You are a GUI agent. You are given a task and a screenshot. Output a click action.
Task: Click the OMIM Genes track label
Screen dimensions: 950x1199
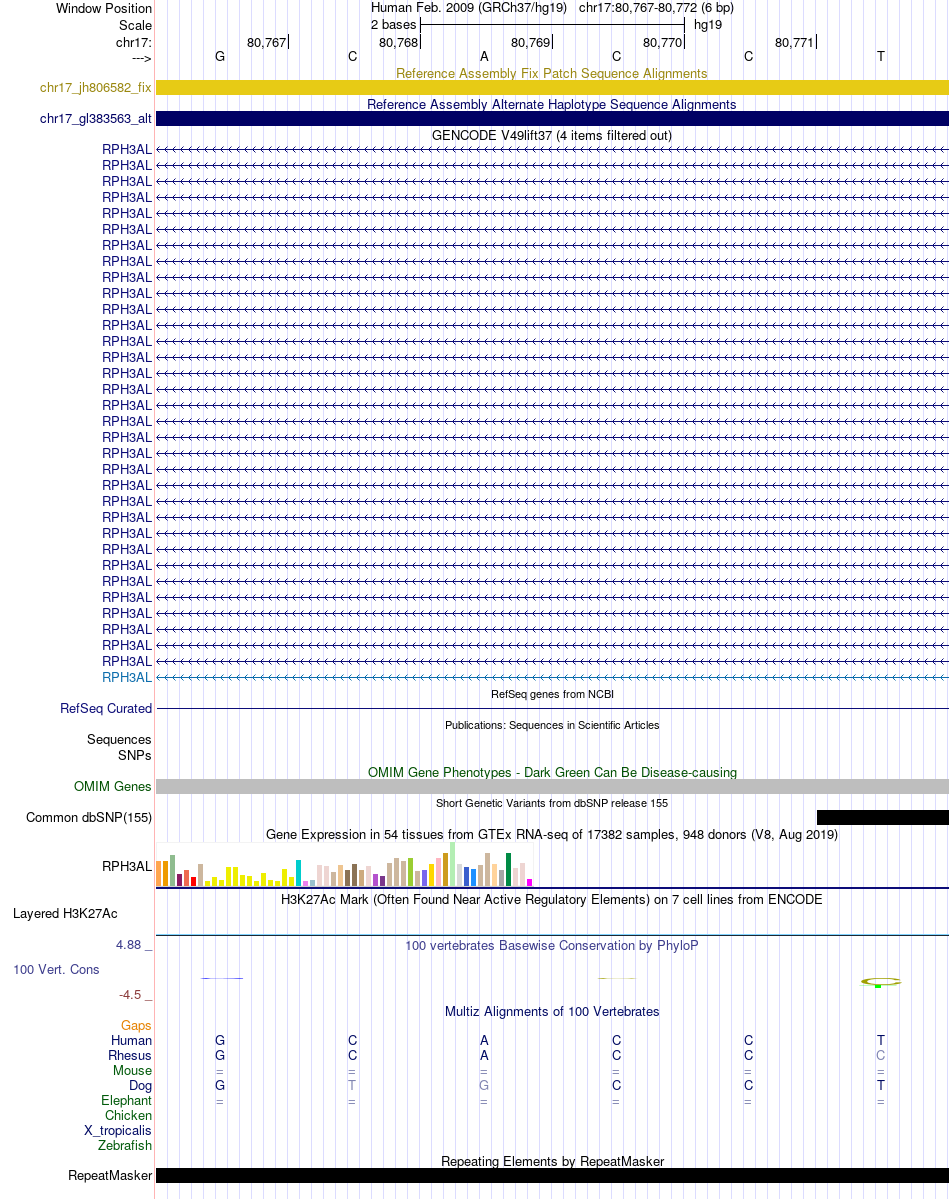112,787
